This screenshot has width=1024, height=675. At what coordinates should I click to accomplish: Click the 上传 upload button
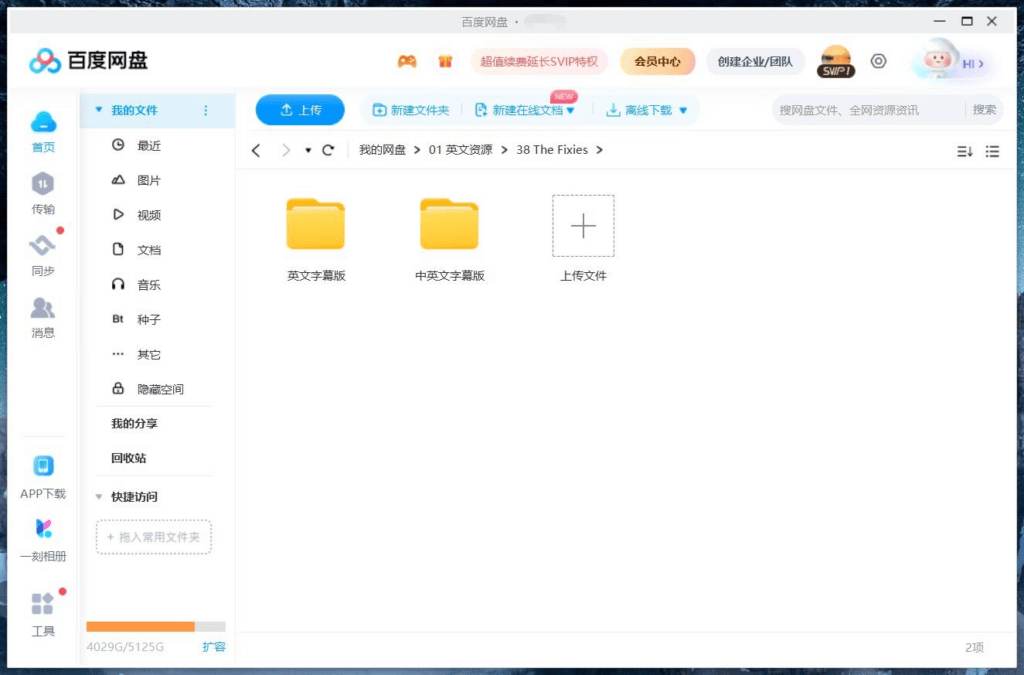(x=299, y=111)
